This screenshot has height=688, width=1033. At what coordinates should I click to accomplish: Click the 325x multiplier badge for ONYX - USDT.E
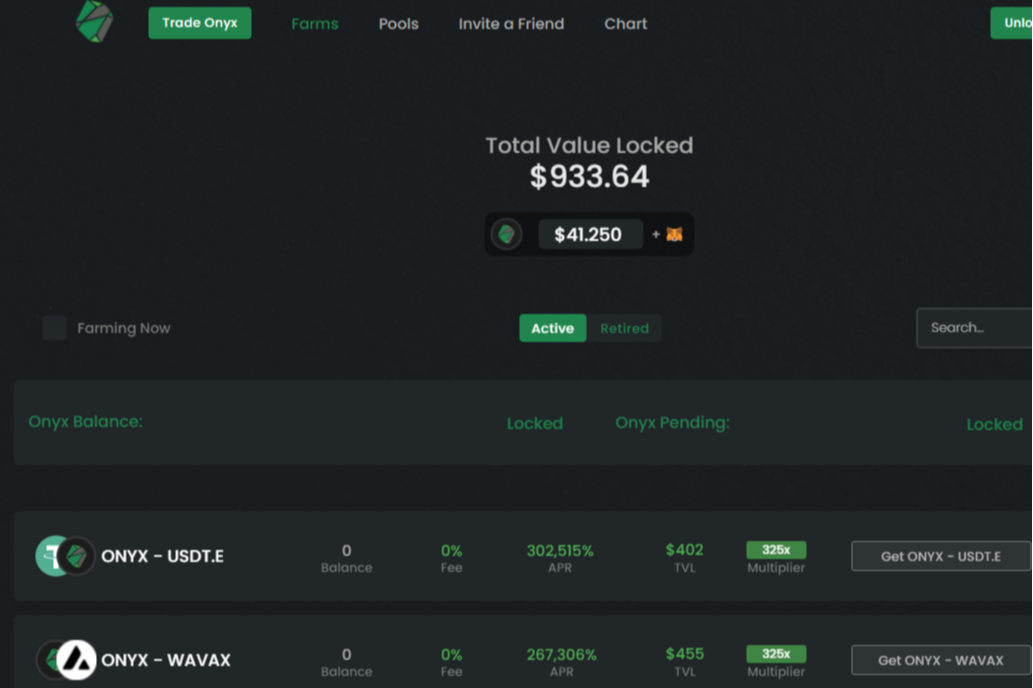coord(776,550)
